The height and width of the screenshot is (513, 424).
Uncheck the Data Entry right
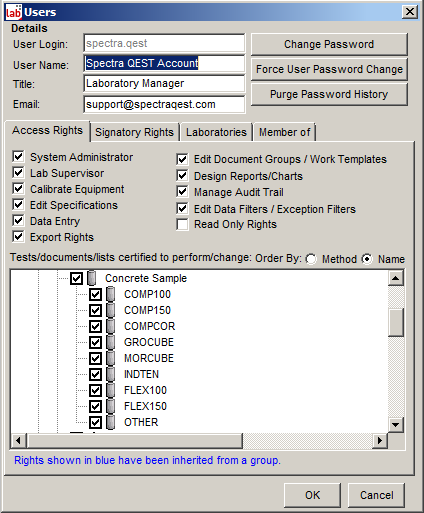pos(18,221)
